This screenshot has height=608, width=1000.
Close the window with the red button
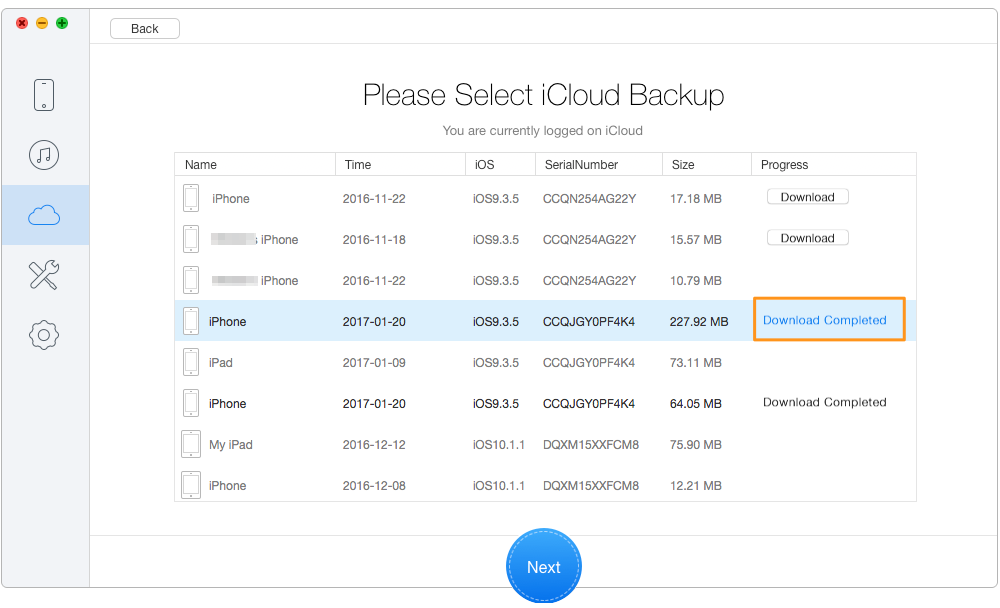click(x=22, y=23)
